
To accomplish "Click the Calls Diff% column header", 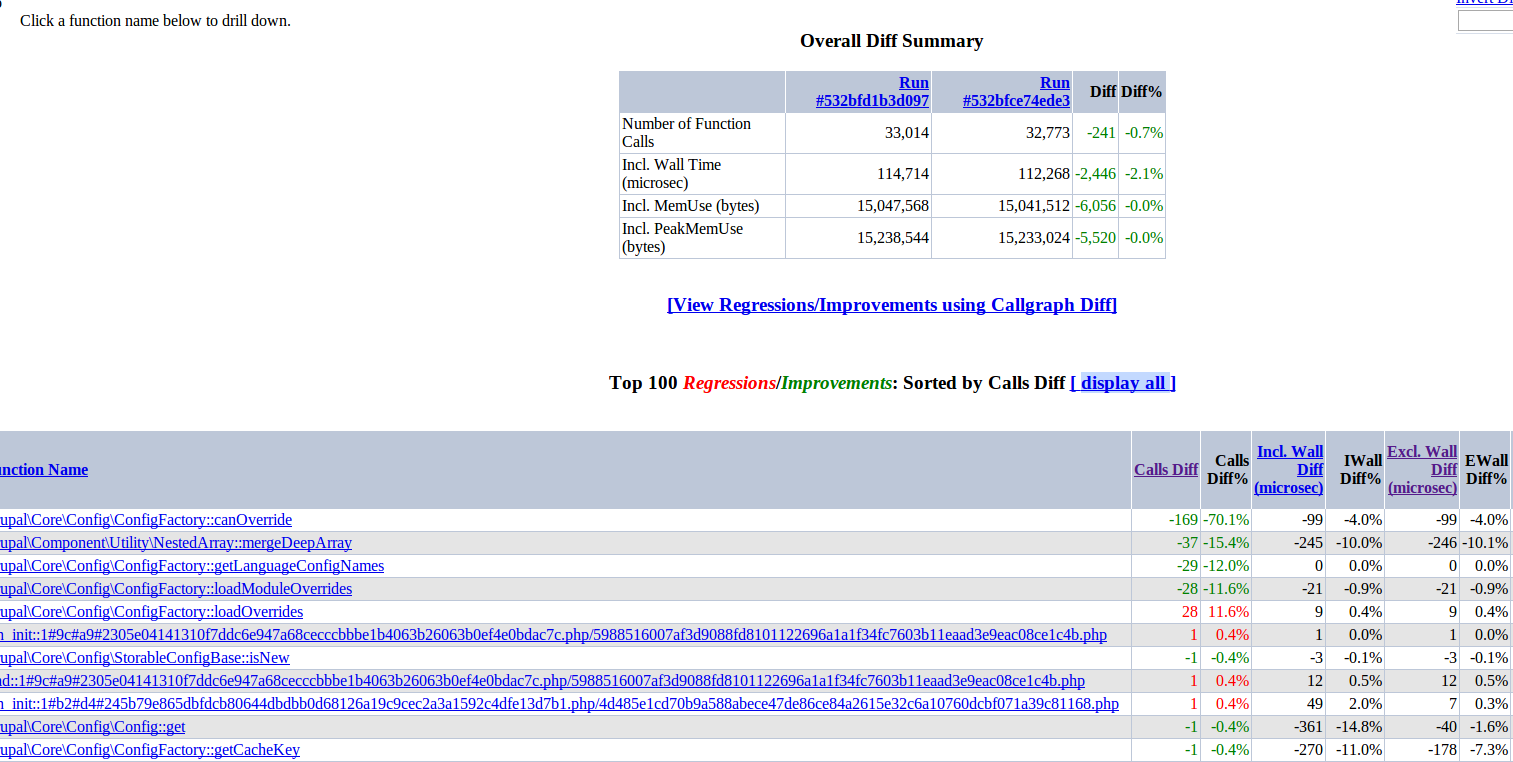I will 1228,470.
